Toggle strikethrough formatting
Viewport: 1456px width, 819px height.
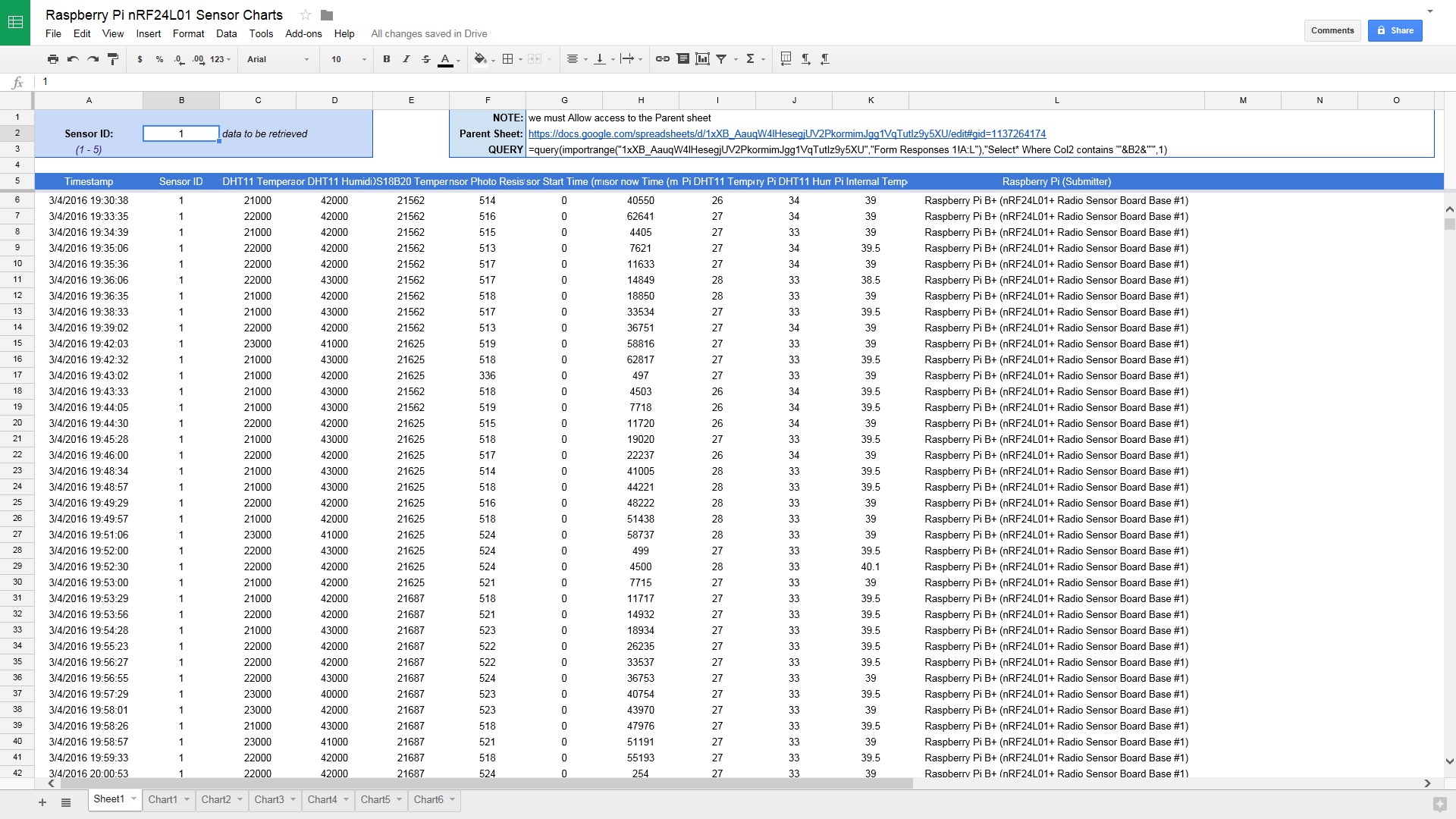point(426,59)
